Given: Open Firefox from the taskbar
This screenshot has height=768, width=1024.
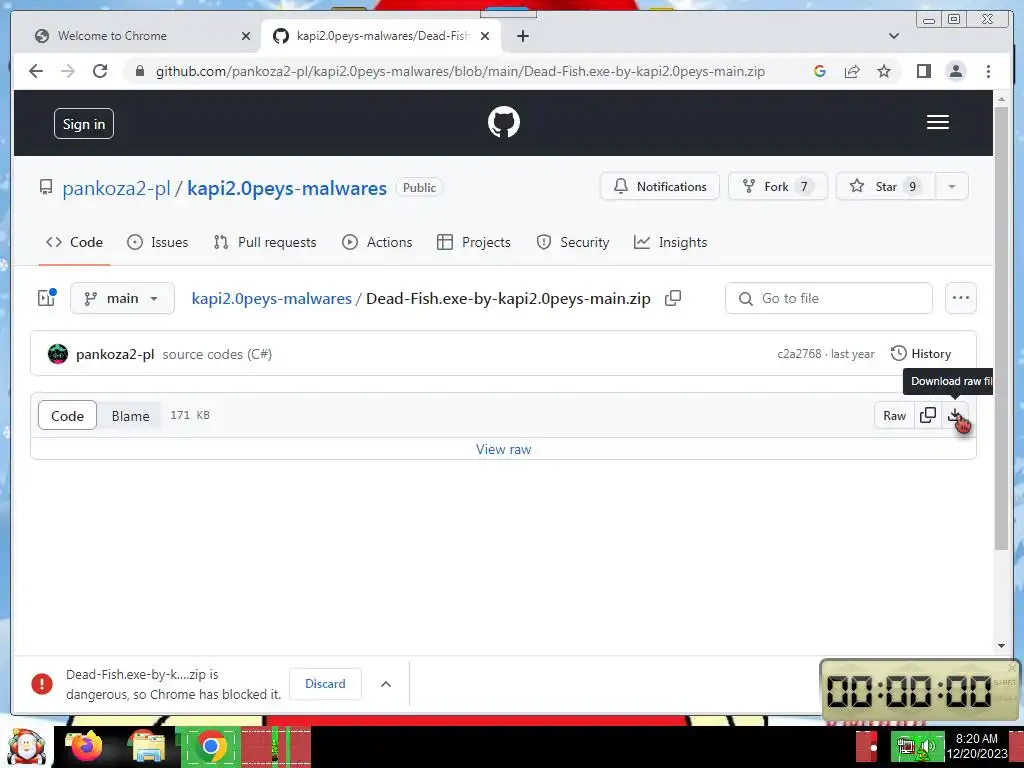Looking at the screenshot, I should click(86, 746).
